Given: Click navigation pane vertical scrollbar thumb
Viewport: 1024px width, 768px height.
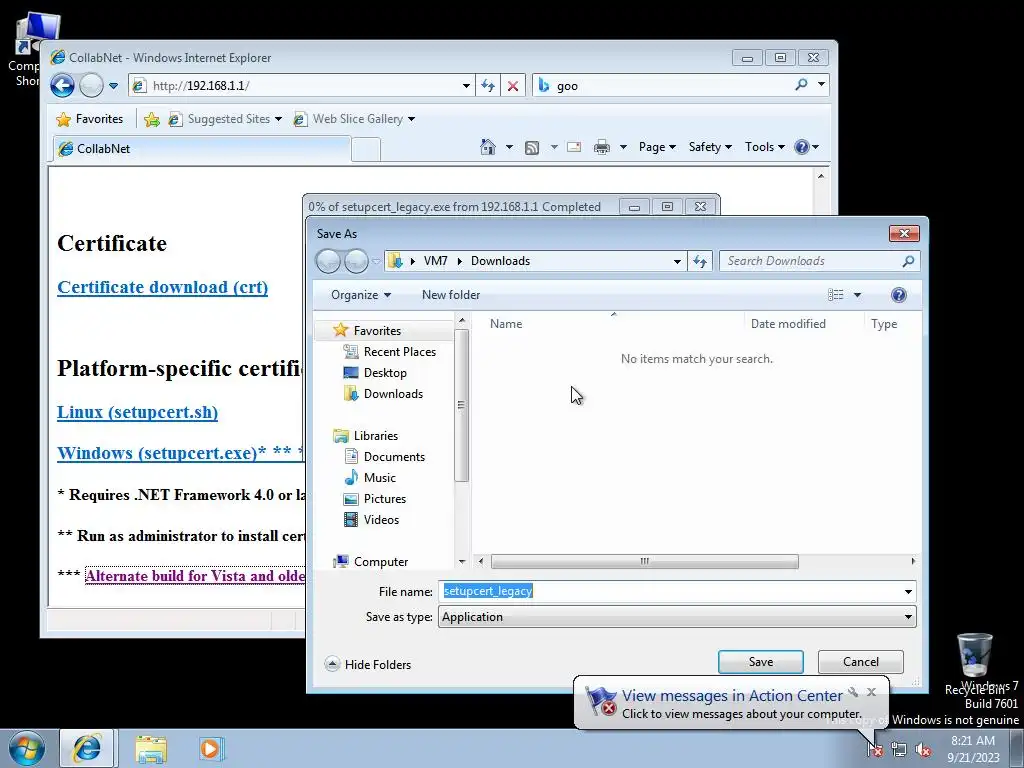Looking at the screenshot, I should (x=462, y=405).
